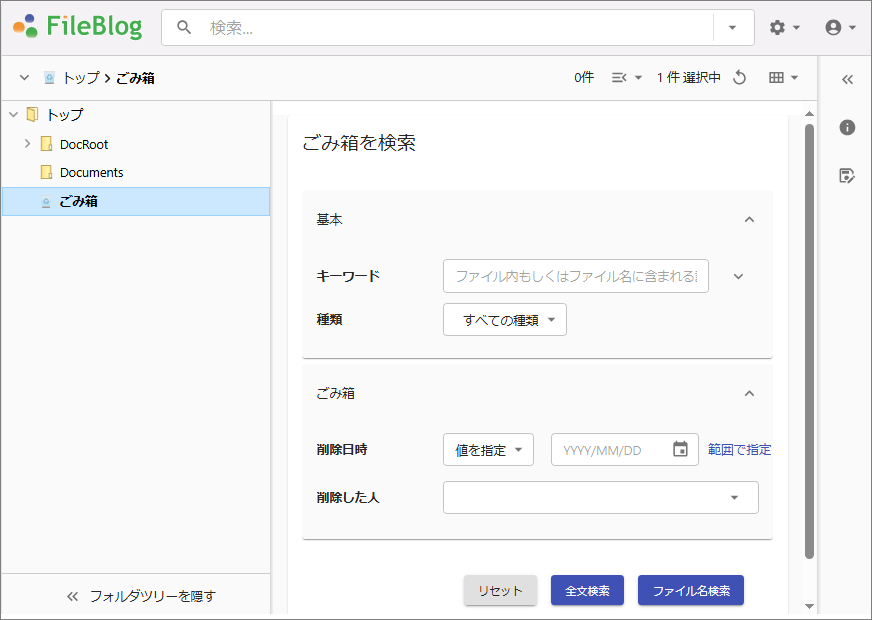Open the すべての種類 dropdown

coord(504,320)
